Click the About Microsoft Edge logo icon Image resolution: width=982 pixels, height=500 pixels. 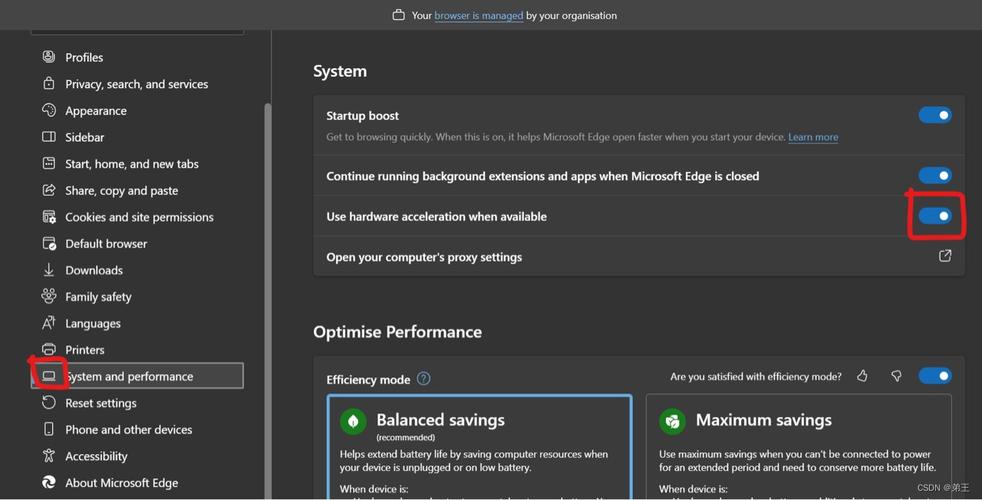[x=49, y=482]
